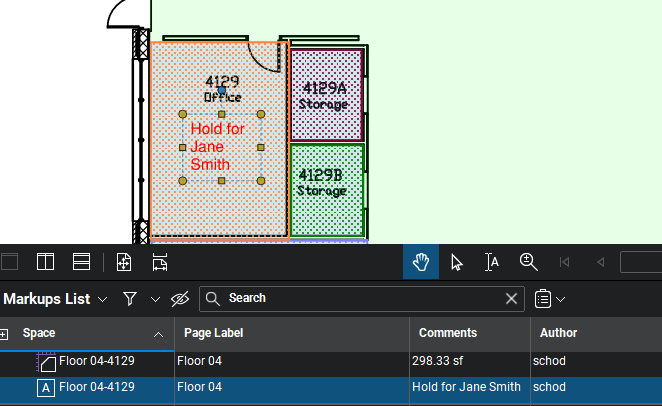The width and height of the screenshot is (662, 406).
Task: Go to previous page arrow
Action: click(x=600, y=262)
